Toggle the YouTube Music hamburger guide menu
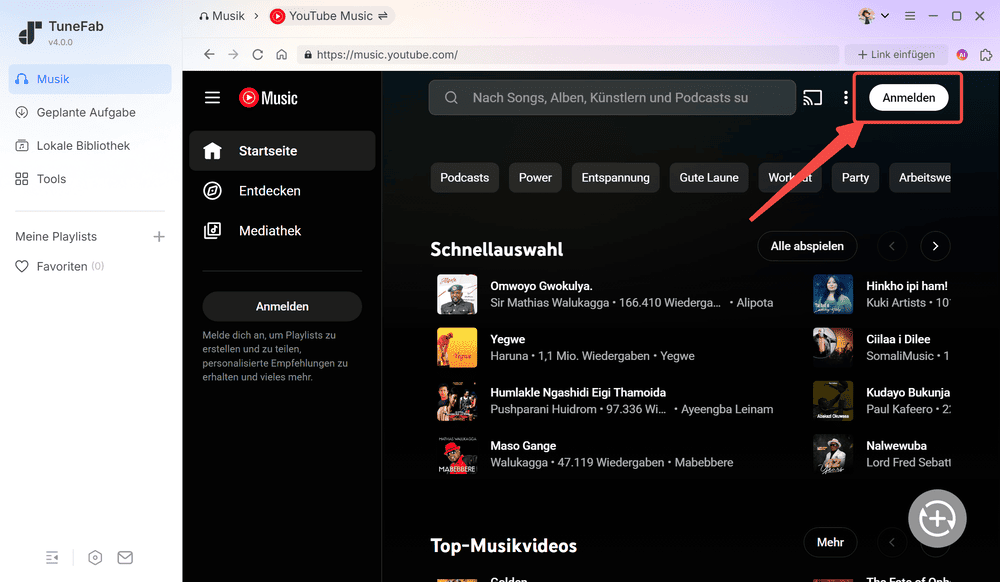1000x582 pixels. coord(212,98)
